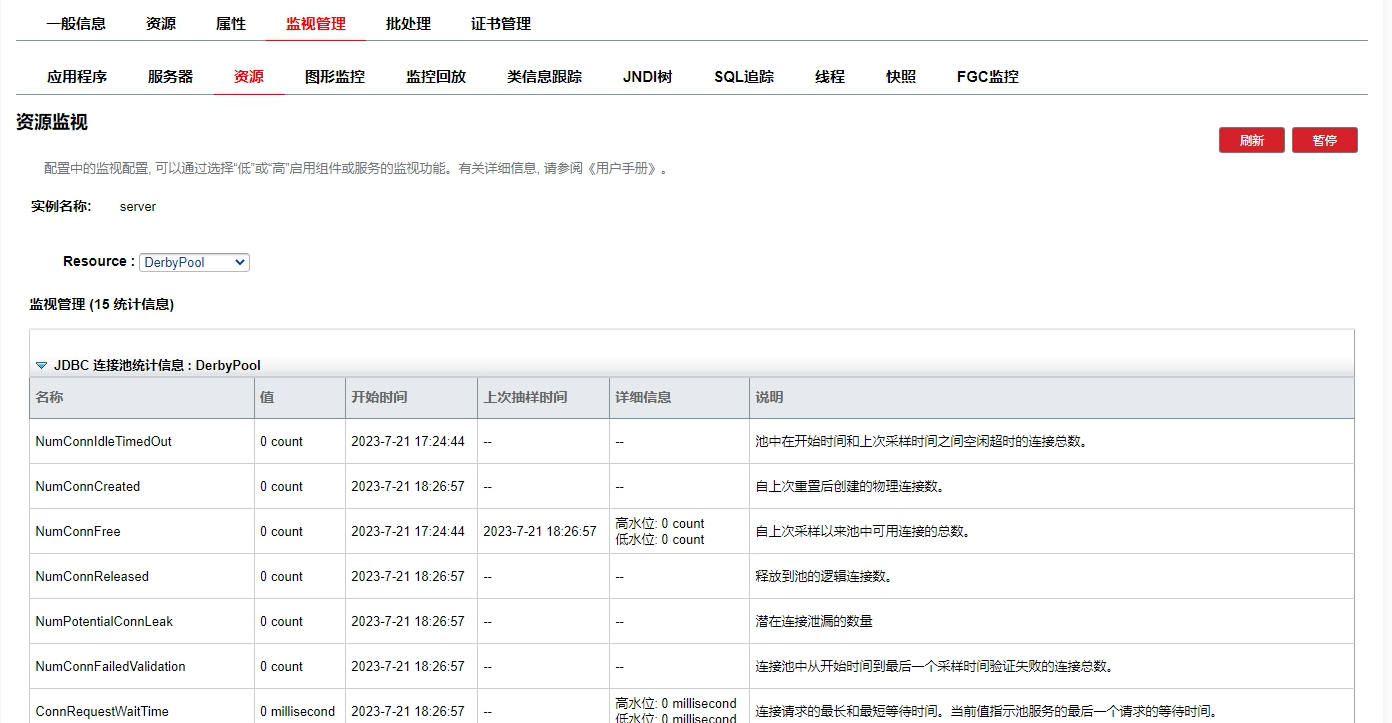Open the 证书管理 tab
The width and height of the screenshot is (1392, 723).
coord(501,24)
